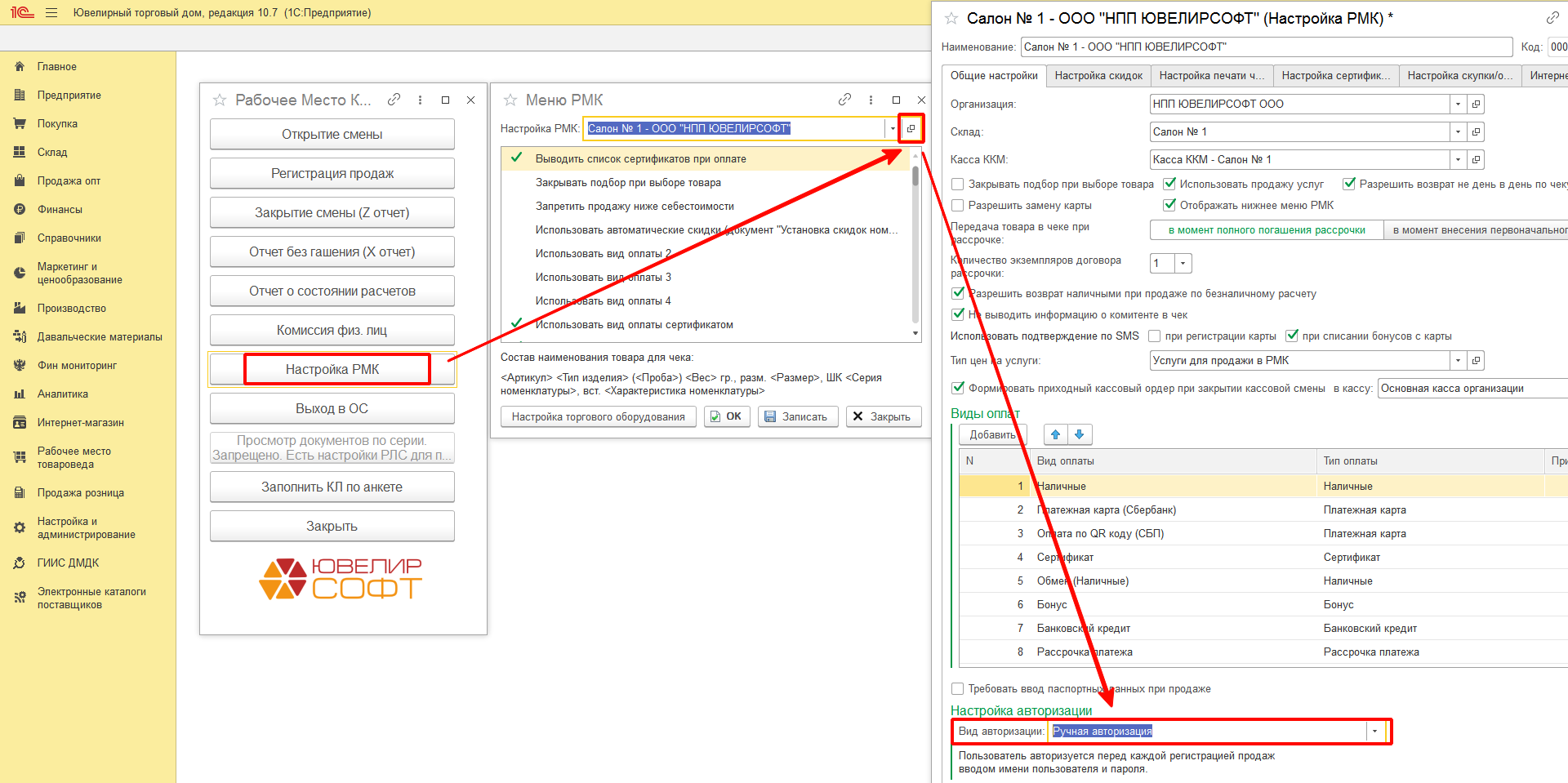The height and width of the screenshot is (783, 1568).
Task: Open Склад record button
Action: click(1476, 131)
